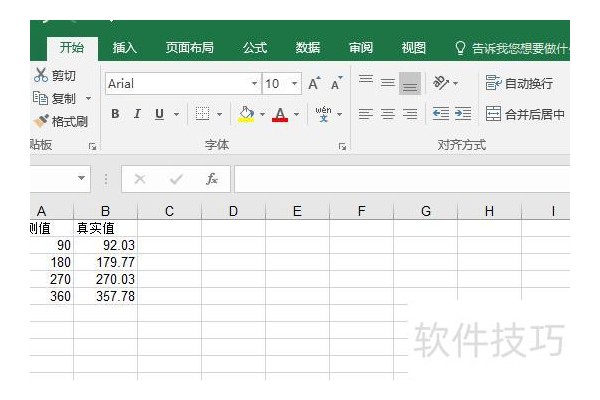The width and height of the screenshot is (600, 400).
Task: Align text left
Action: tap(366, 114)
